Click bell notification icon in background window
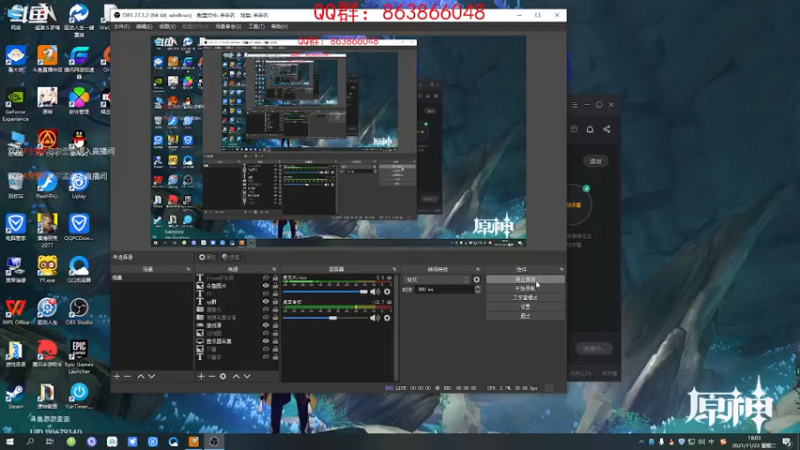800x450 pixels. [590, 129]
